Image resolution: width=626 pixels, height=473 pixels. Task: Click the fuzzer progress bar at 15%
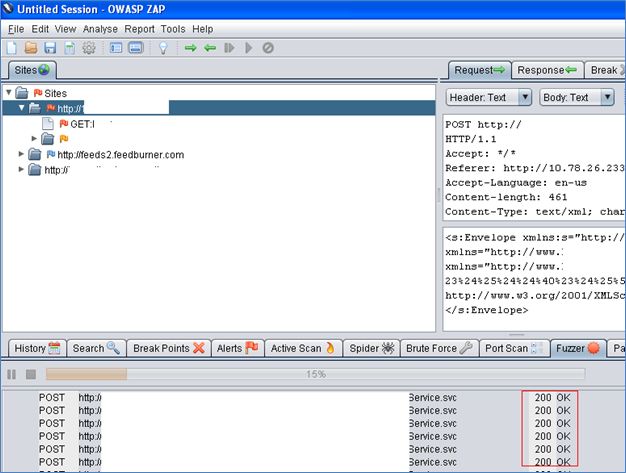click(x=315, y=374)
